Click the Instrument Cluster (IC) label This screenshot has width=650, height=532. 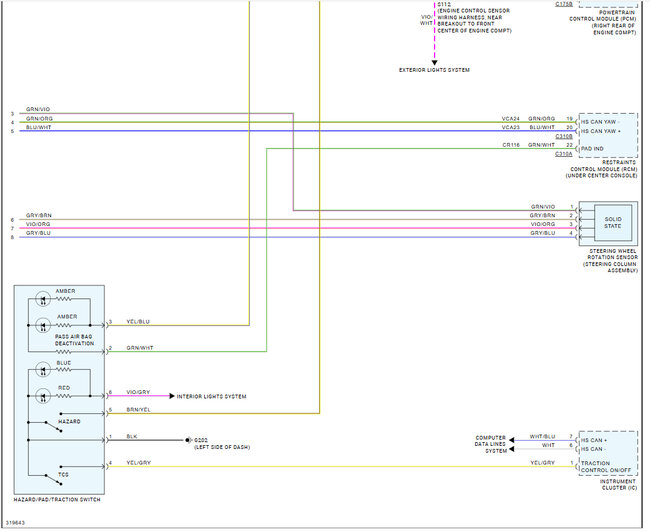click(x=618, y=485)
